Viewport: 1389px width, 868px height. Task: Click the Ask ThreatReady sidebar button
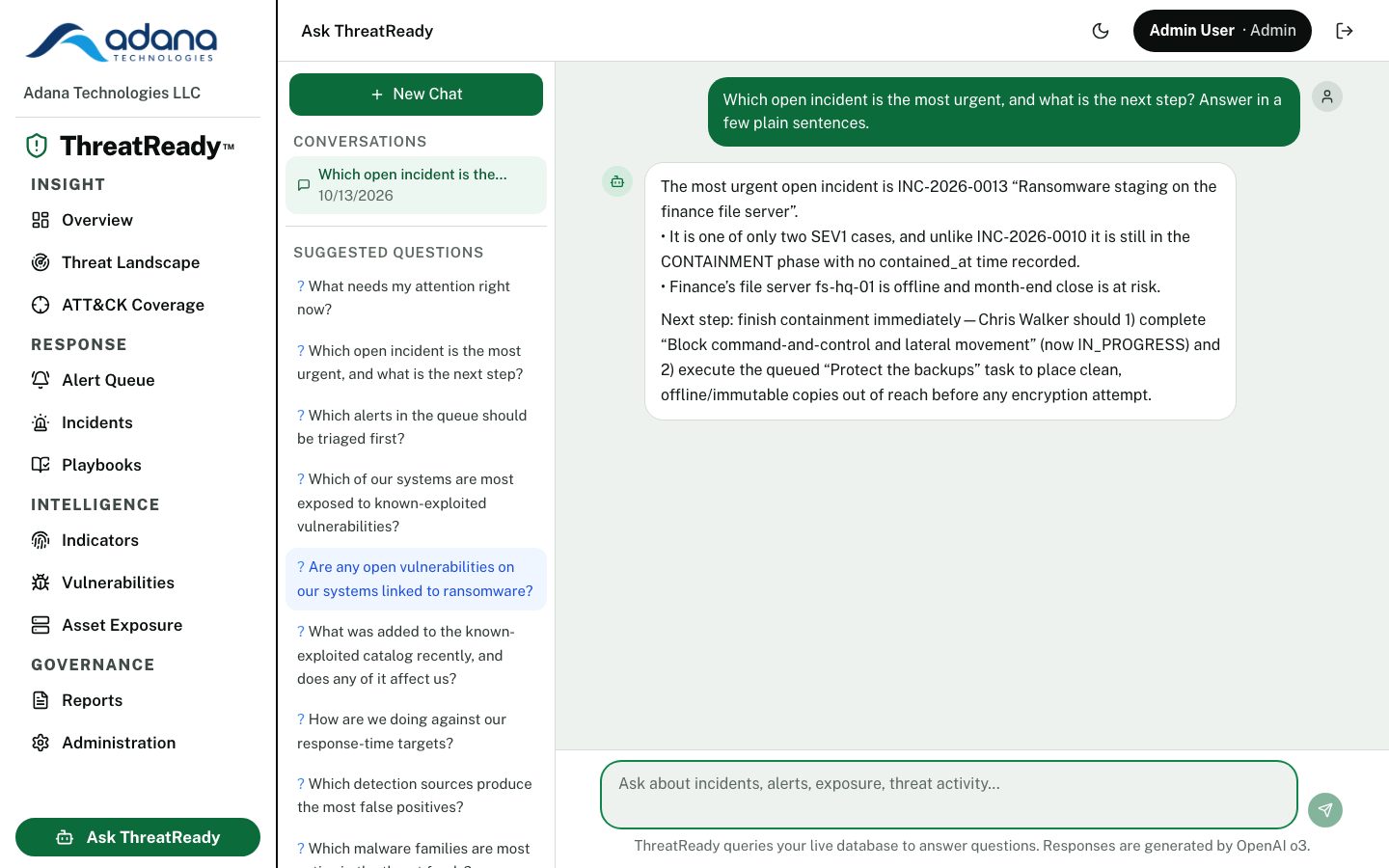pos(138,837)
